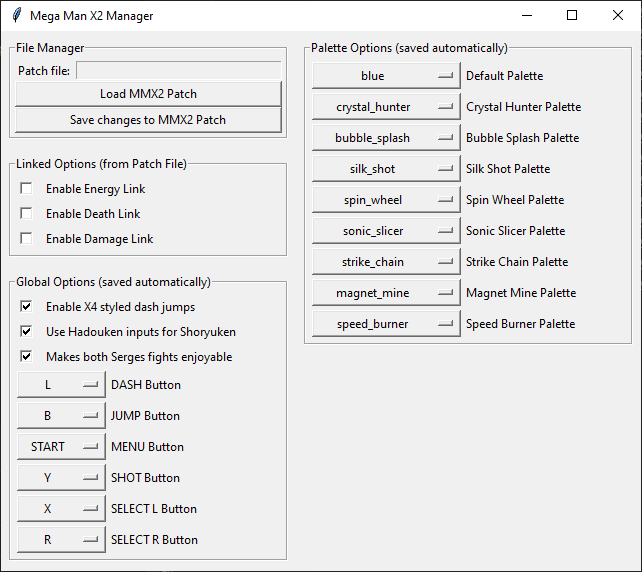Click 'Palette Options (saved automatically)' heading
Viewport: 642px width, 572px height.
(x=409, y=48)
